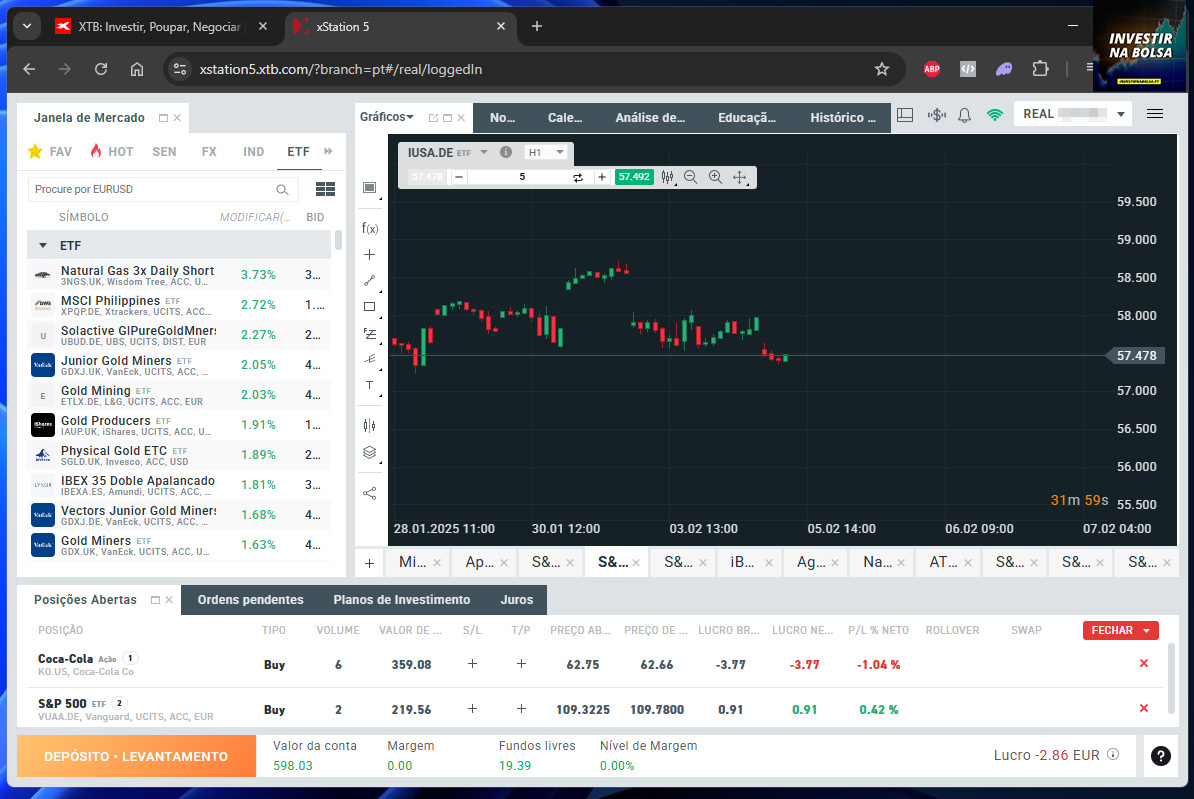This screenshot has height=799, width=1194.
Task: Select the rectangle shape drawing tool
Action: [x=369, y=306]
